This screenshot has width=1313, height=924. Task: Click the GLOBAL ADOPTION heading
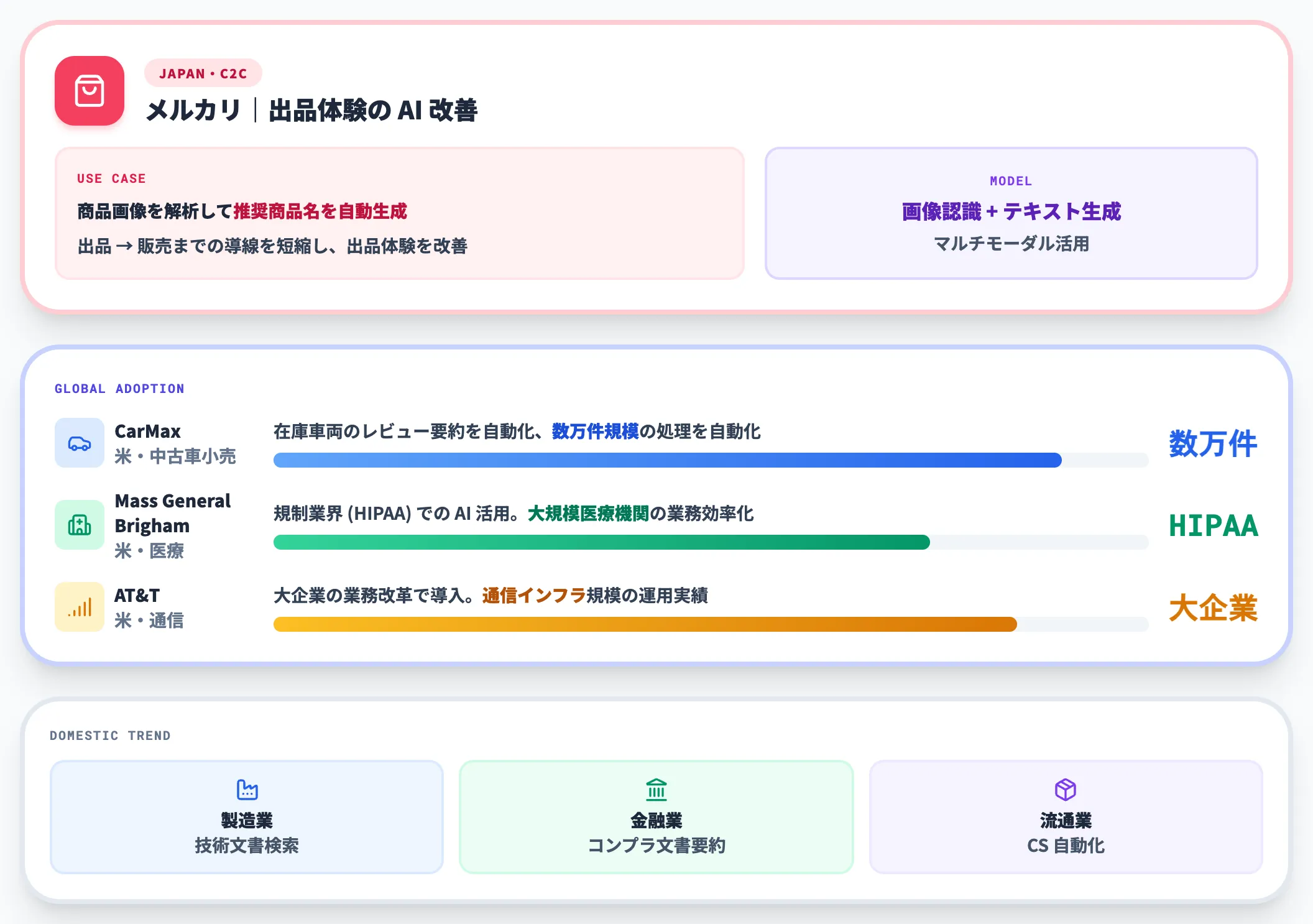119,389
